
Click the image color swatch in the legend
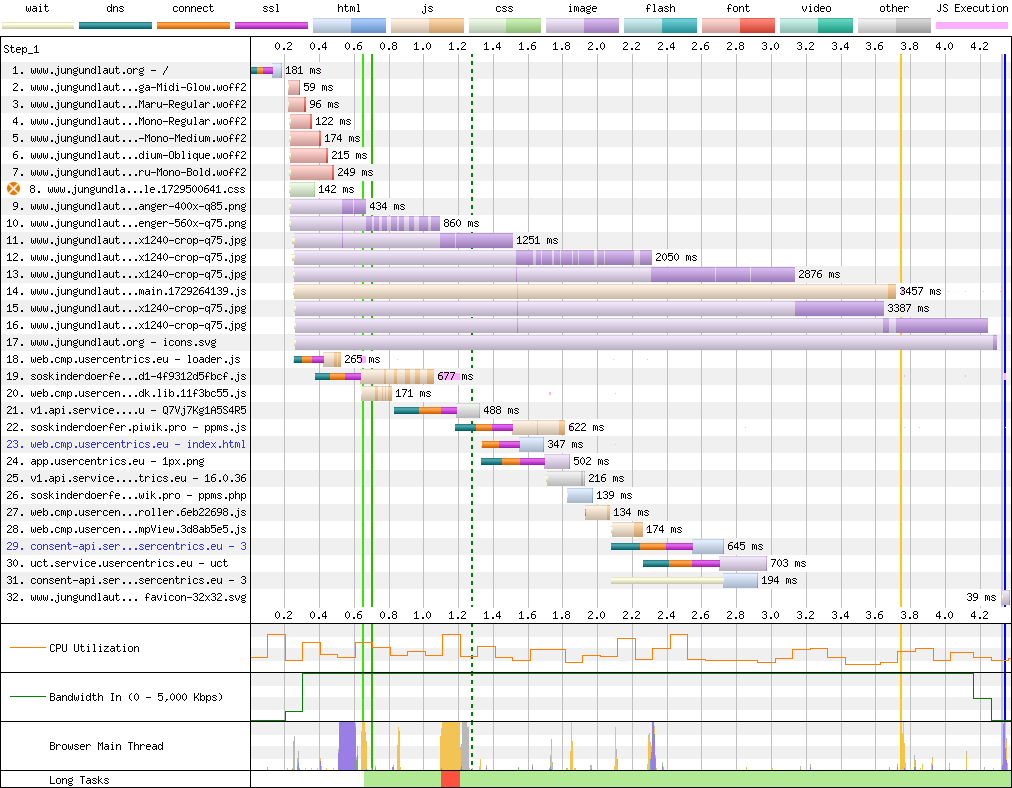coord(582,26)
